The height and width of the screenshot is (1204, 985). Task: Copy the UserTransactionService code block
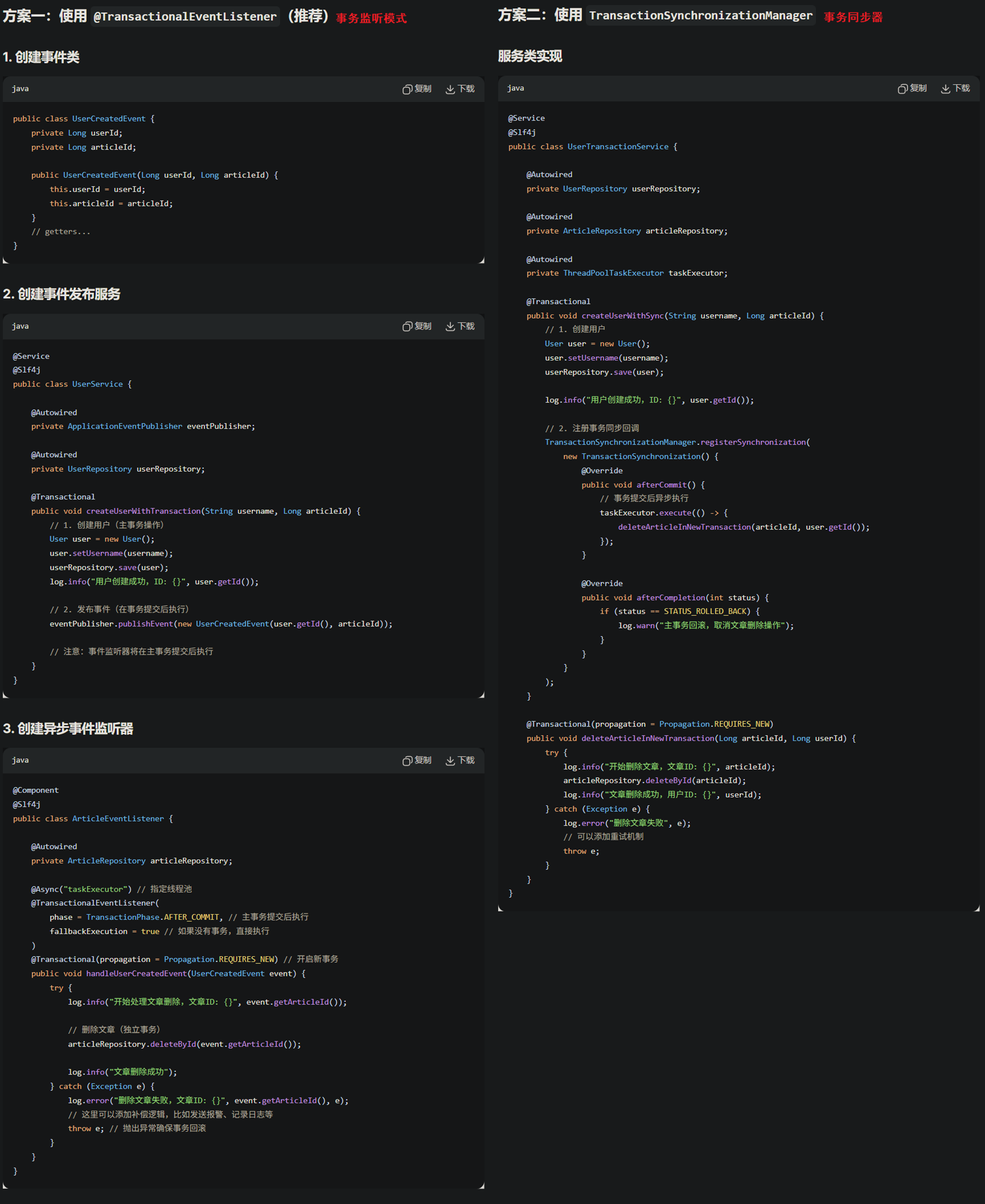pyautogui.click(x=913, y=88)
